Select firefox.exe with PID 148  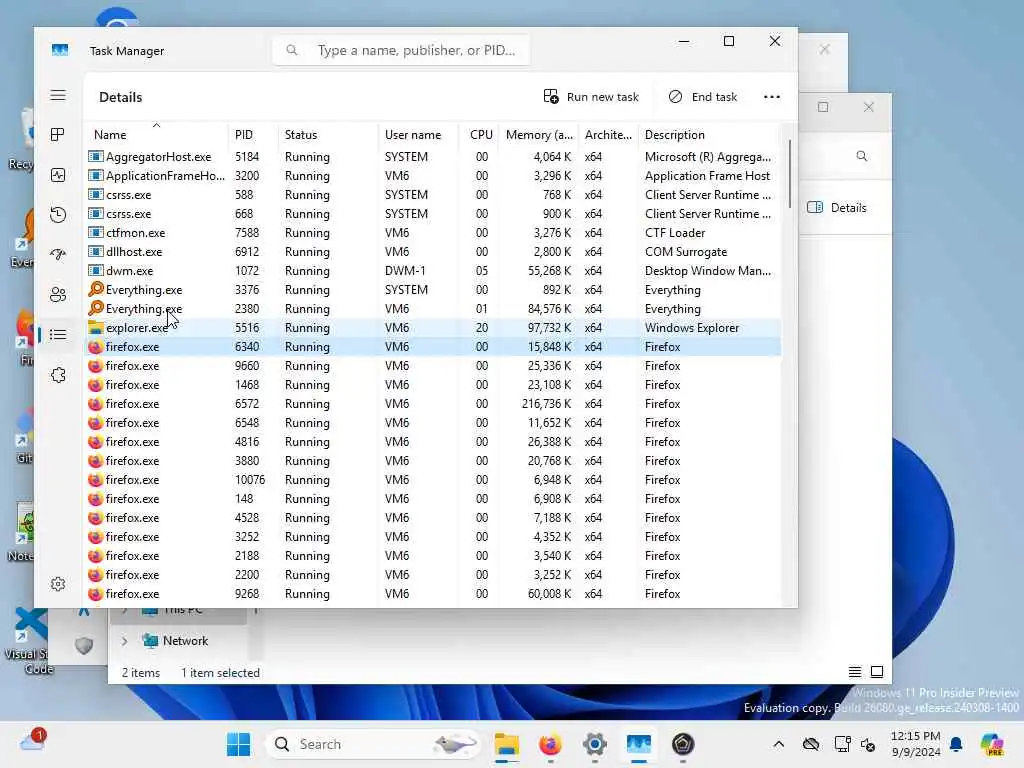pyautogui.click(x=433, y=499)
